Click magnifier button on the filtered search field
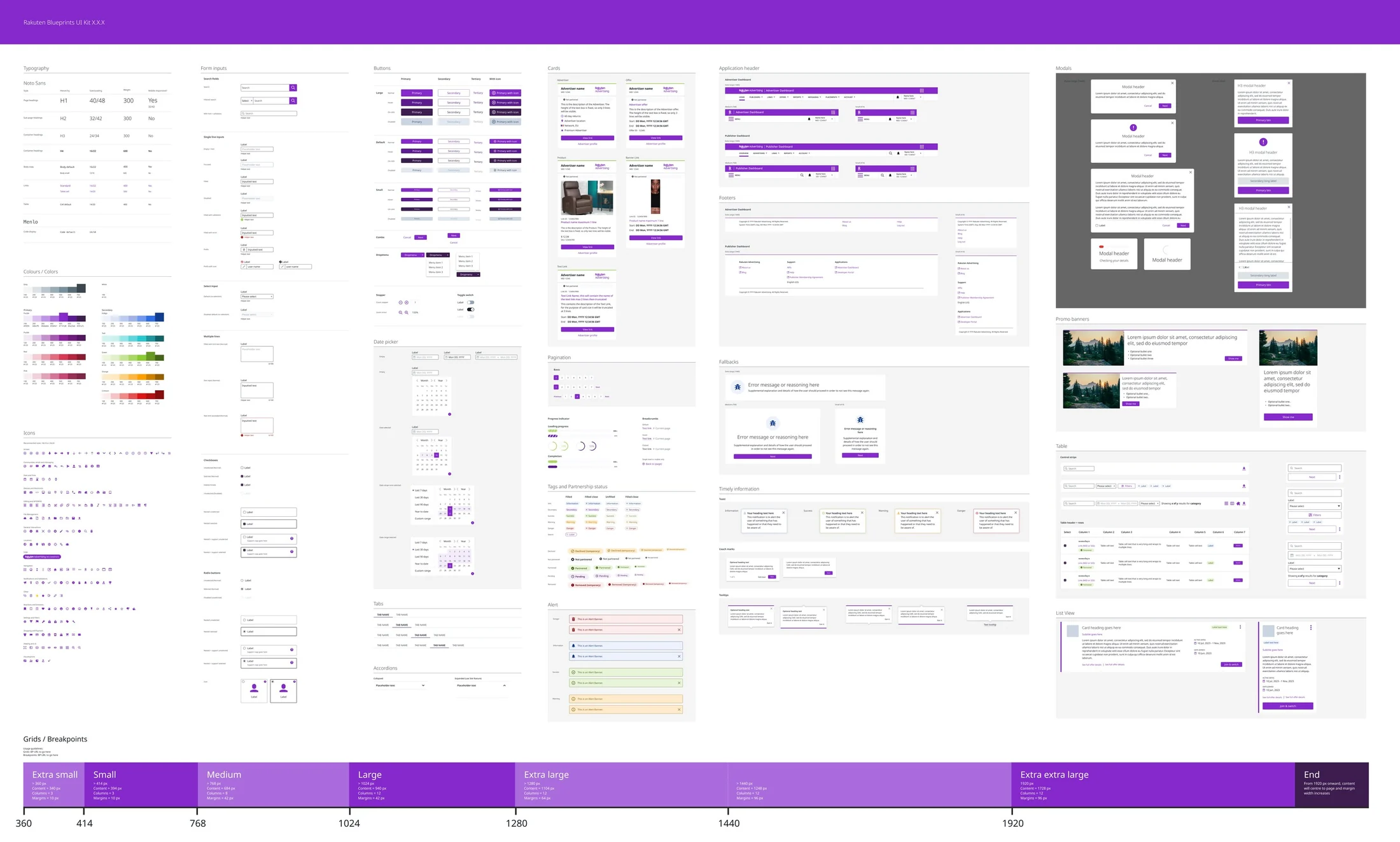1400x842 pixels. tap(293, 101)
